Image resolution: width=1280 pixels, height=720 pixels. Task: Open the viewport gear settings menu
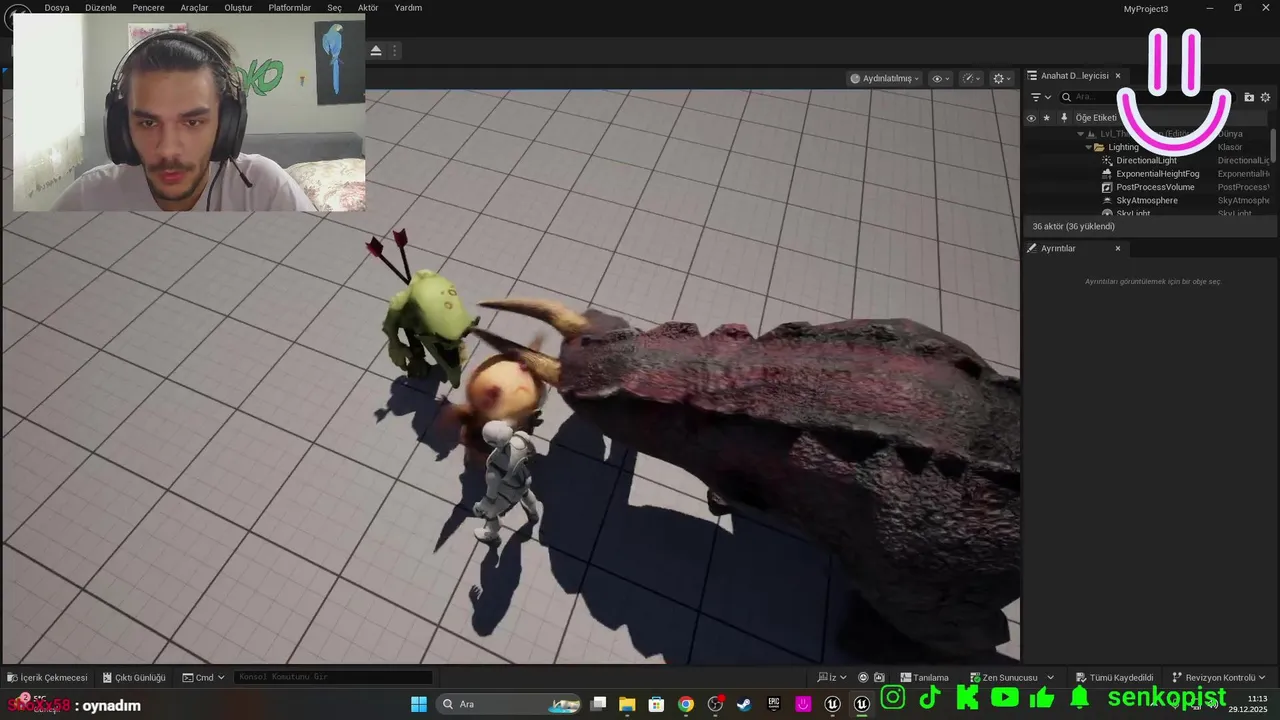1002,78
